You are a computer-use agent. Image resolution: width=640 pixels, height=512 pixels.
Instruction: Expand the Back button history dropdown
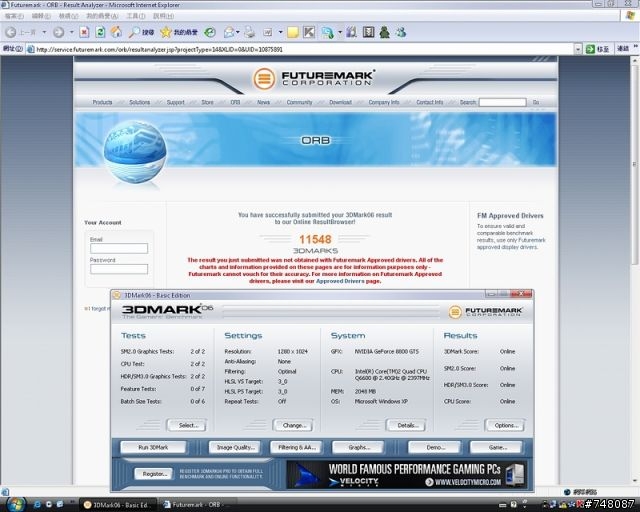click(44, 32)
